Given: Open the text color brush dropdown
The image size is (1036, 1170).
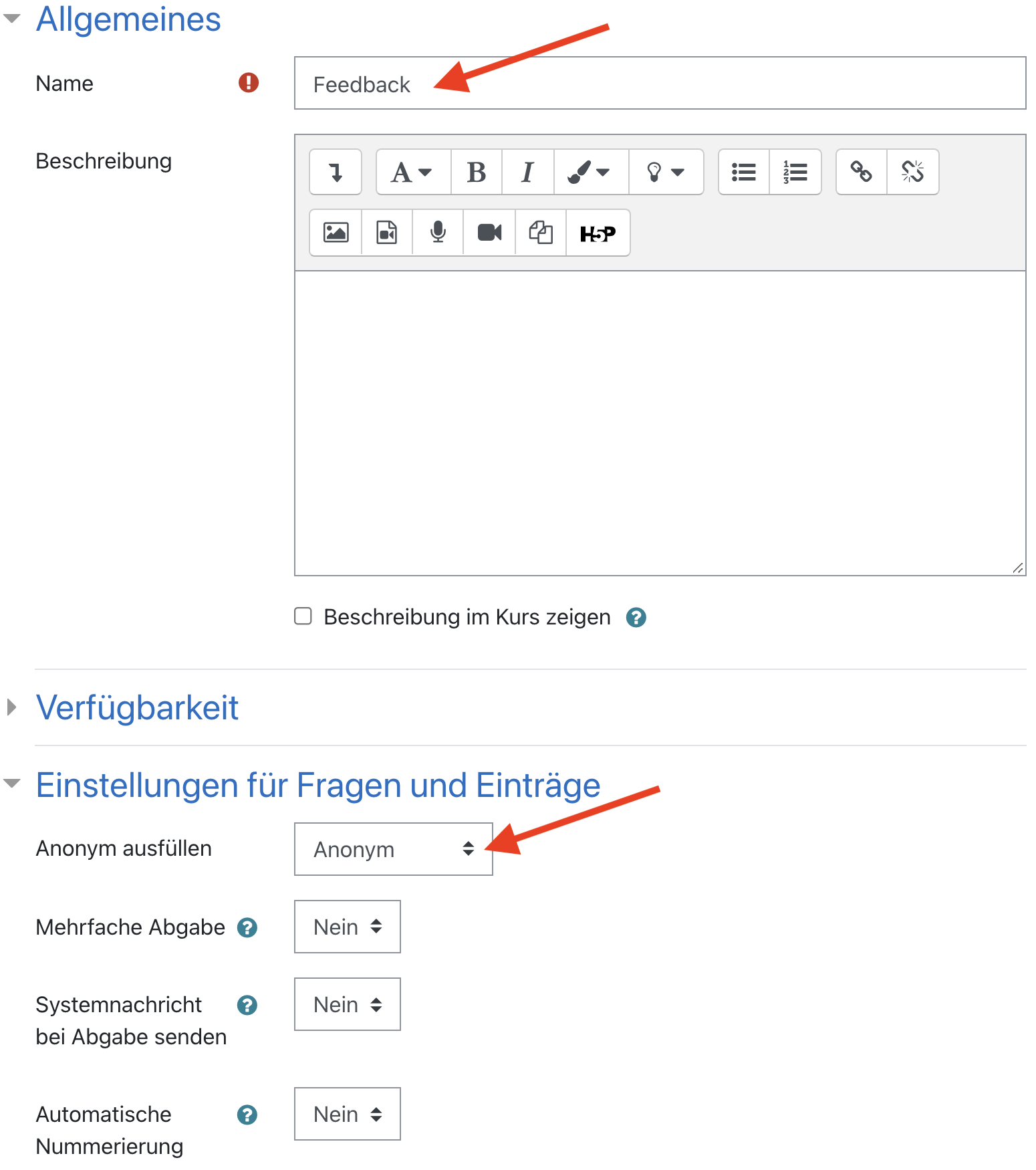Looking at the screenshot, I should click(x=590, y=172).
